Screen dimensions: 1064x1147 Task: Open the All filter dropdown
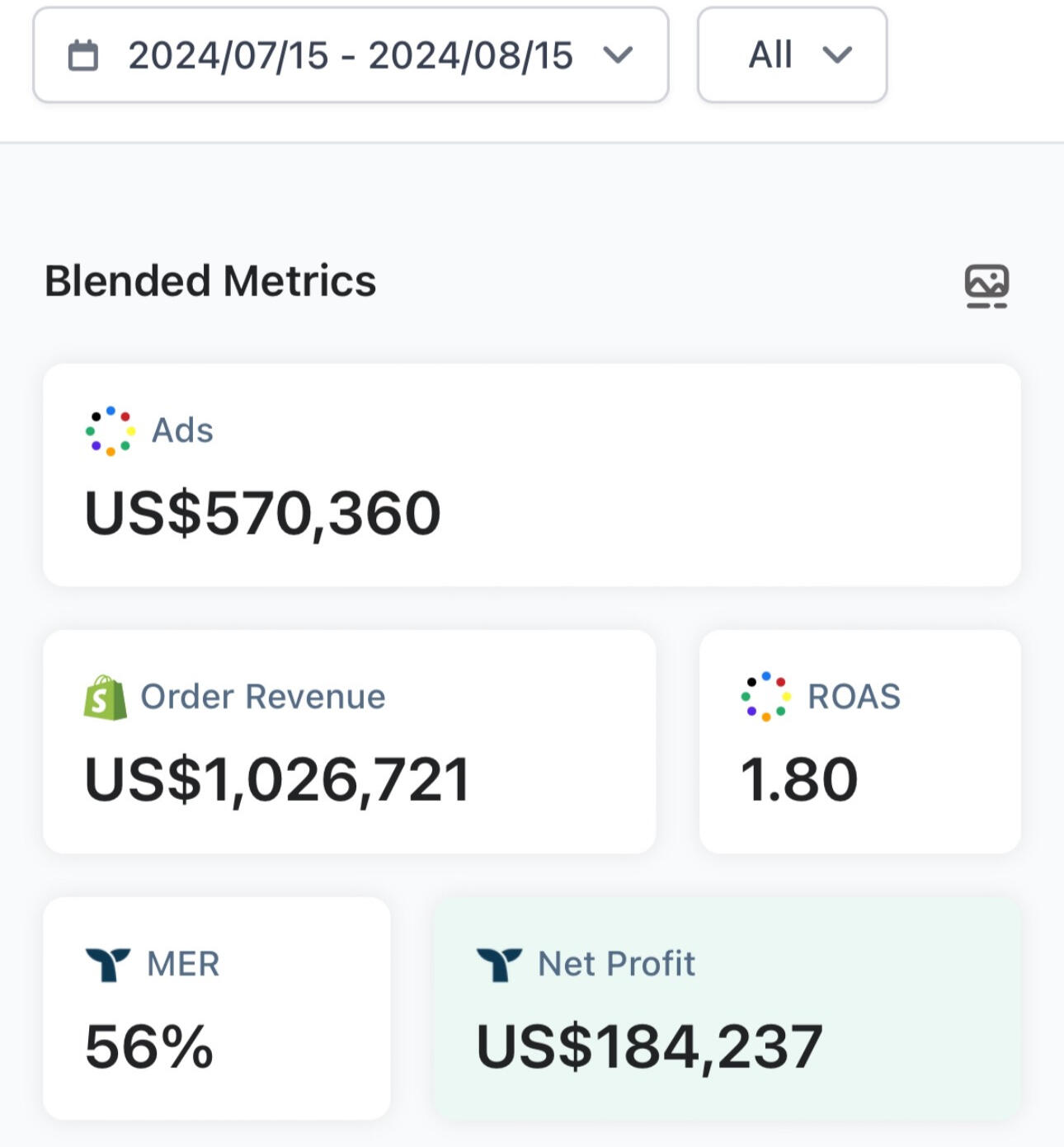pyautogui.click(x=792, y=55)
